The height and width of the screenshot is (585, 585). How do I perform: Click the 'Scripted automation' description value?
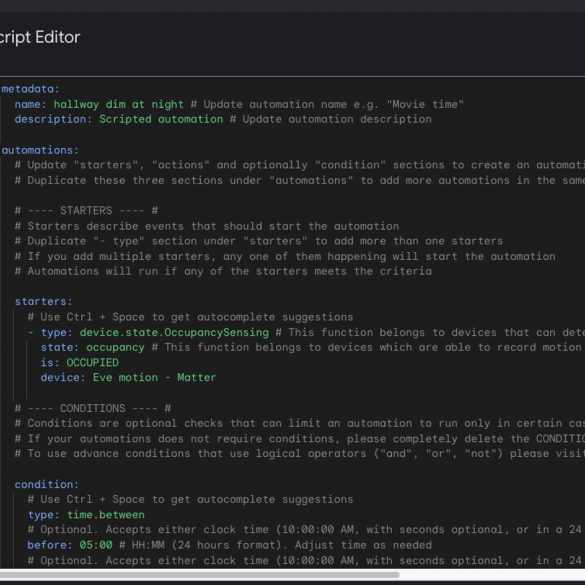coord(161,119)
